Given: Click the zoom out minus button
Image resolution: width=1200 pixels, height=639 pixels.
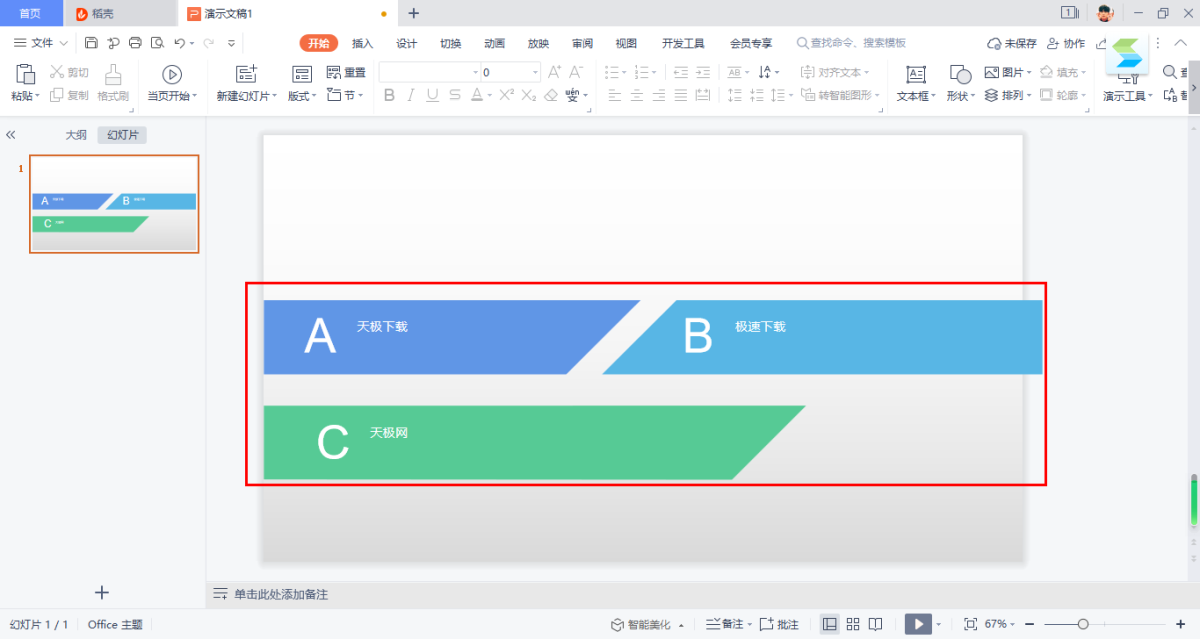Looking at the screenshot, I should tap(1029, 624).
